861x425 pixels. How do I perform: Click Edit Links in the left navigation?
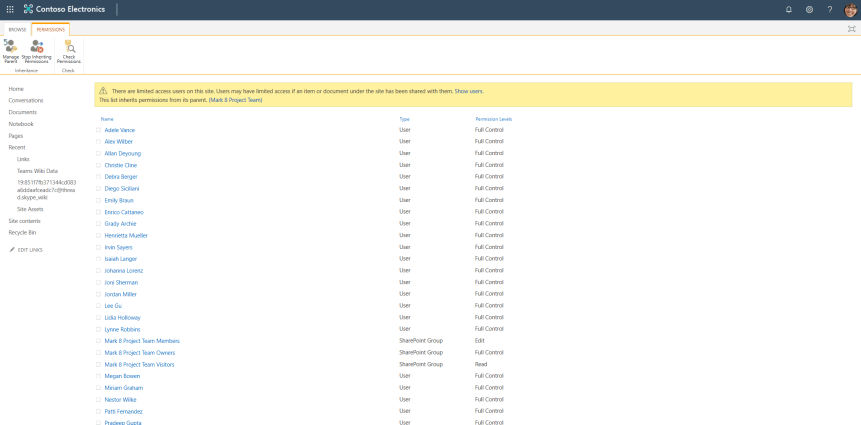29,249
